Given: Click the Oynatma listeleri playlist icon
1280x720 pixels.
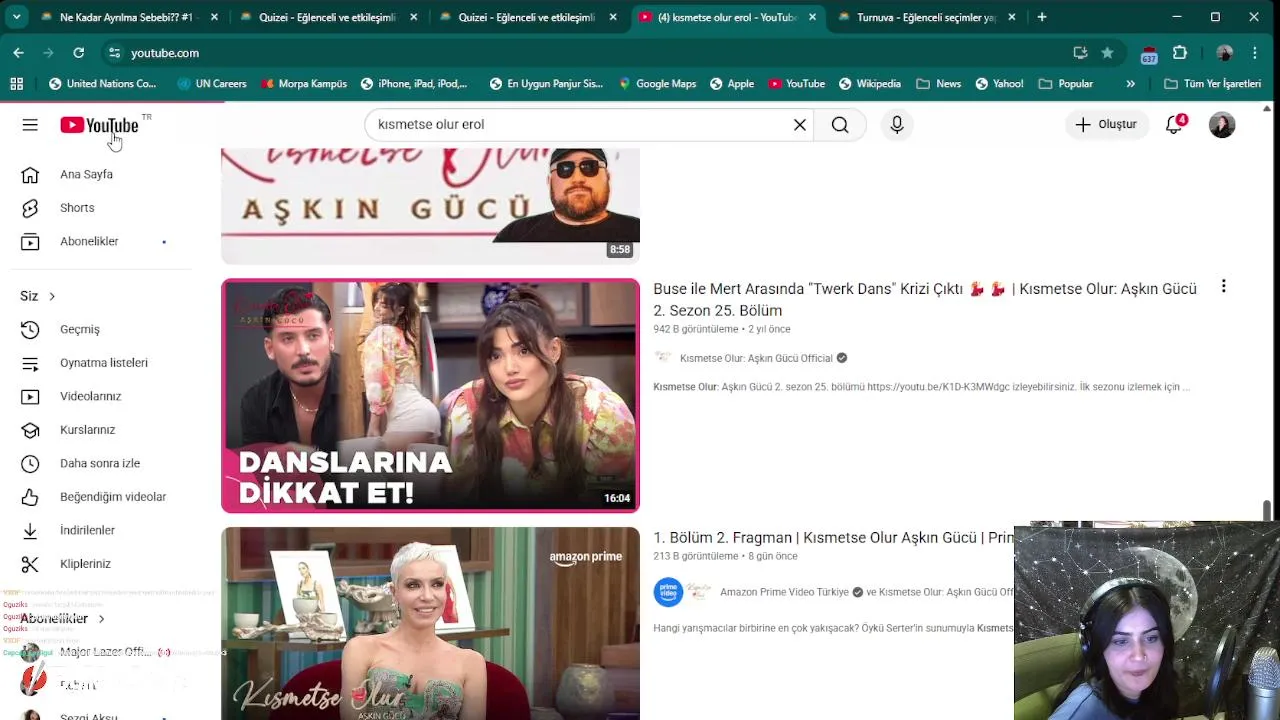Looking at the screenshot, I should click(x=30, y=363).
